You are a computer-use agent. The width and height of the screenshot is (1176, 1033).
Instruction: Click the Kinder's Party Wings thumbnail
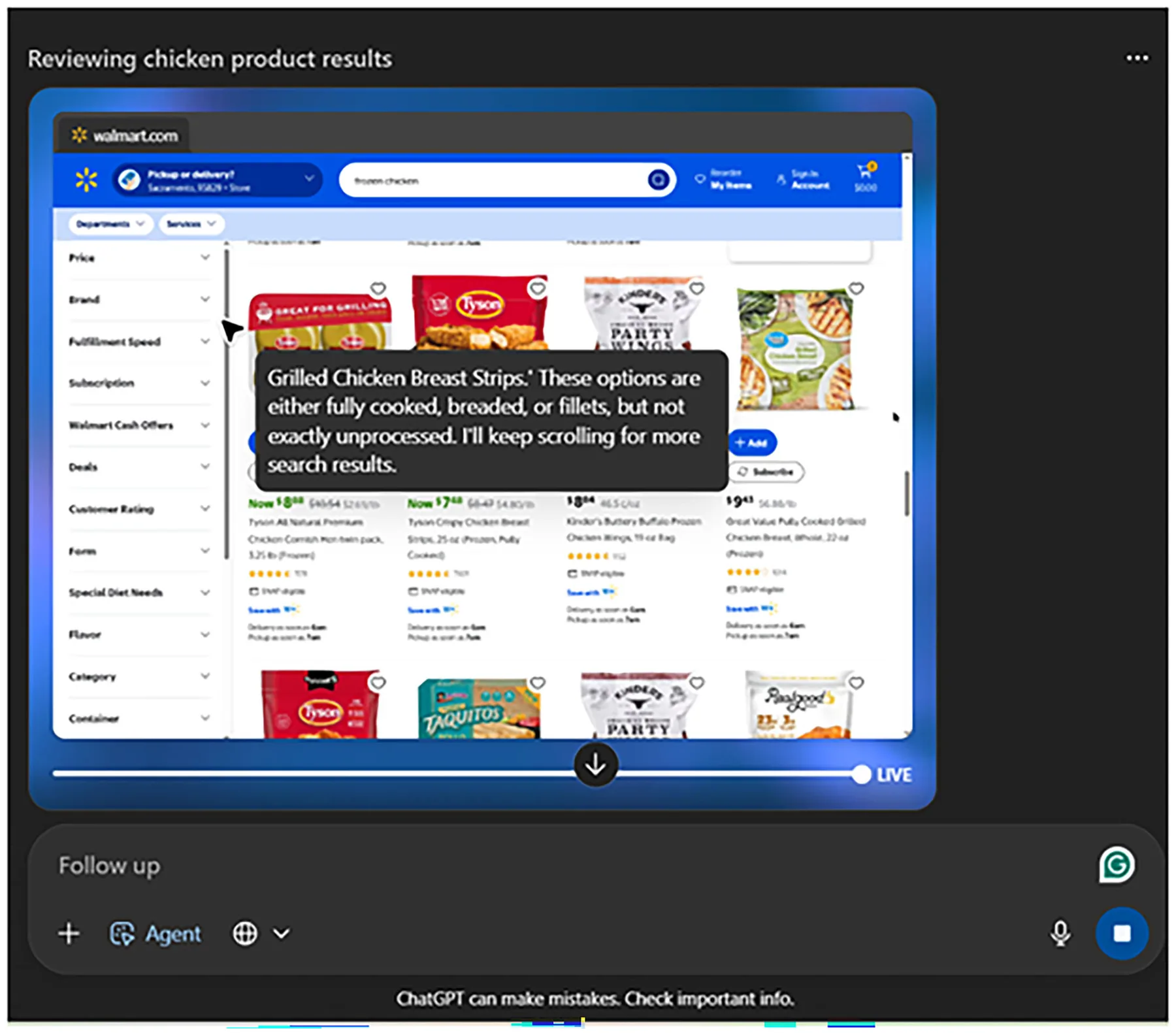(640, 314)
